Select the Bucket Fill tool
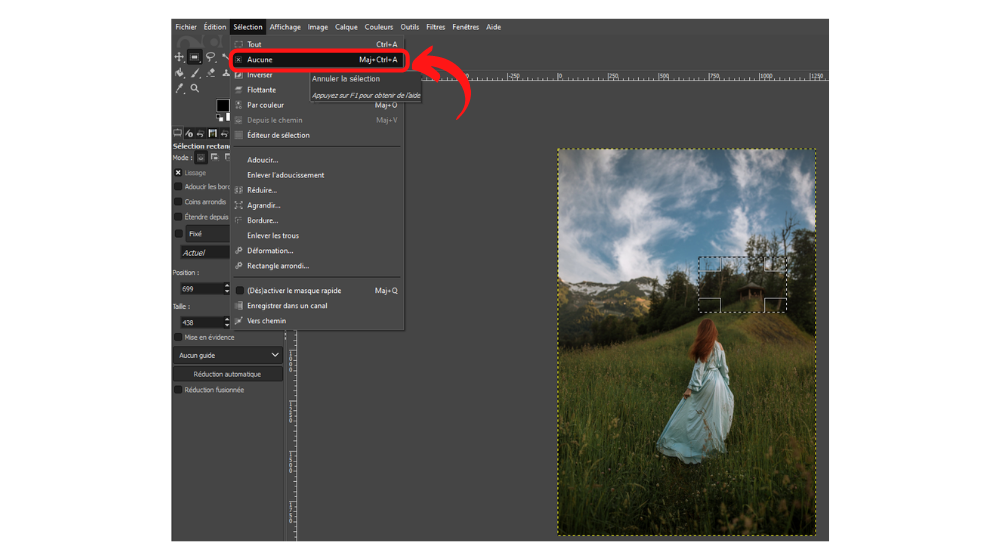 click(x=179, y=73)
